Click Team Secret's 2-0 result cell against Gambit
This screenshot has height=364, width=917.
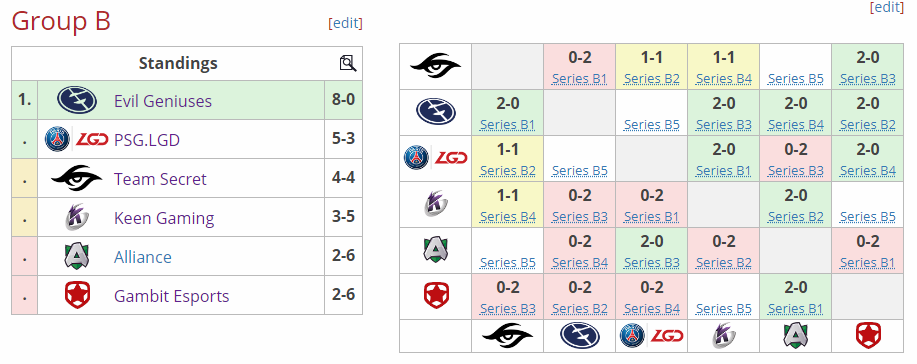(x=867, y=66)
